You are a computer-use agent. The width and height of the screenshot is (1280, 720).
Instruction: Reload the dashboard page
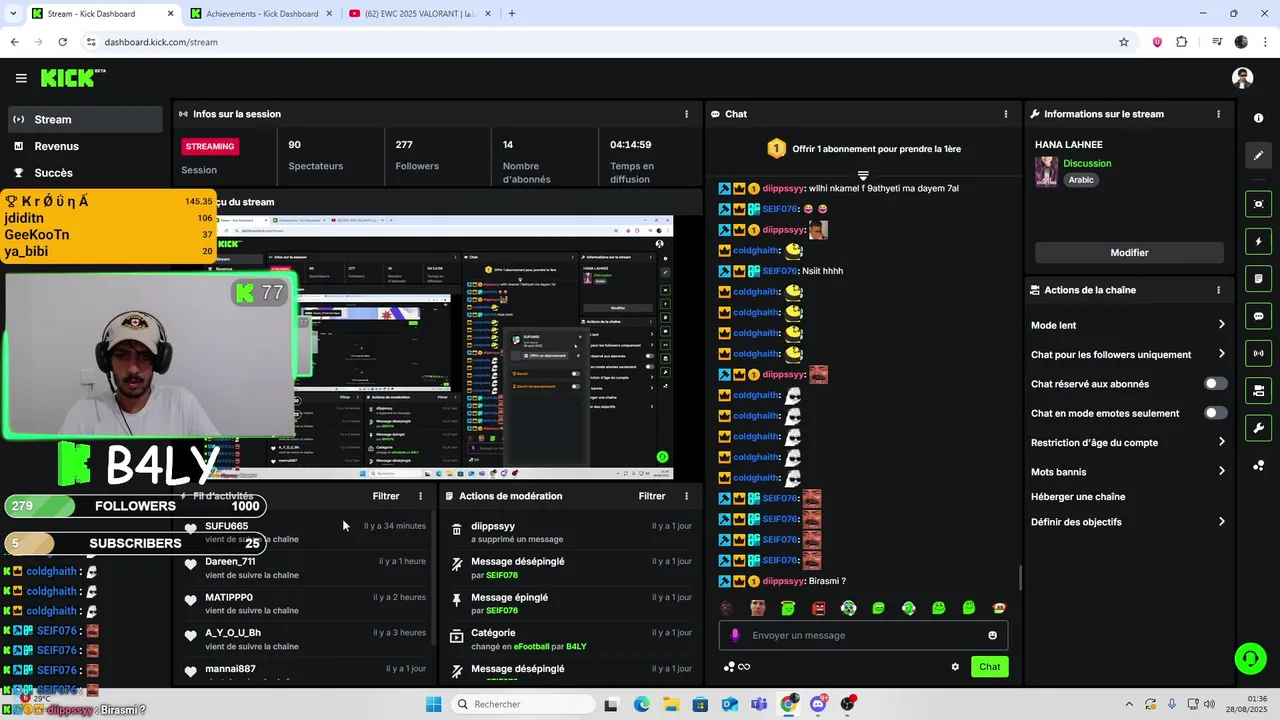click(x=62, y=42)
